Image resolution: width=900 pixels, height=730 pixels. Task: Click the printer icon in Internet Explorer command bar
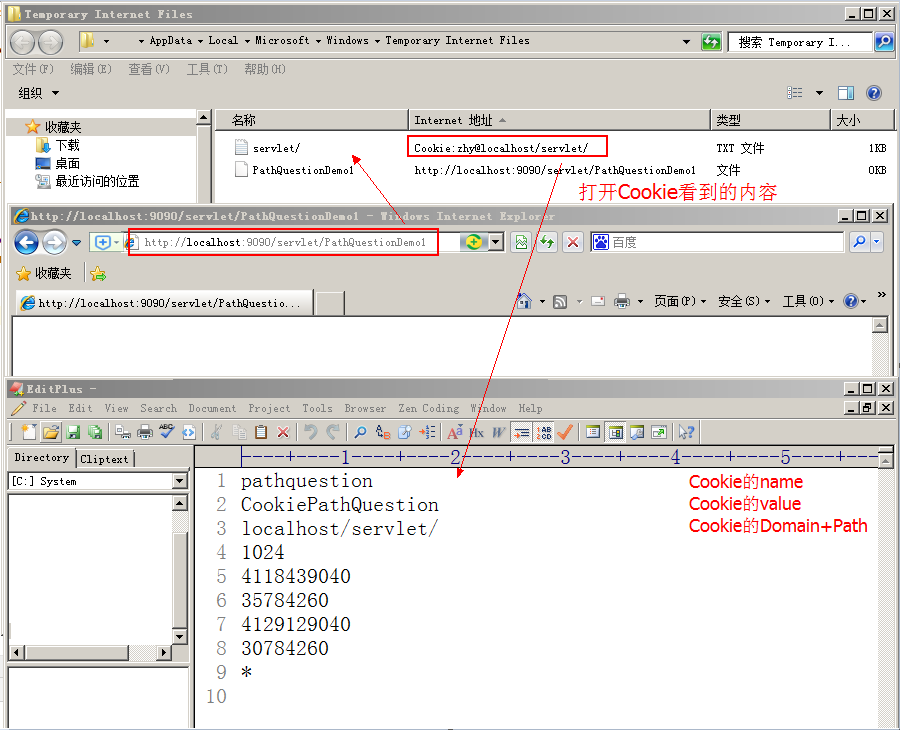click(x=622, y=301)
